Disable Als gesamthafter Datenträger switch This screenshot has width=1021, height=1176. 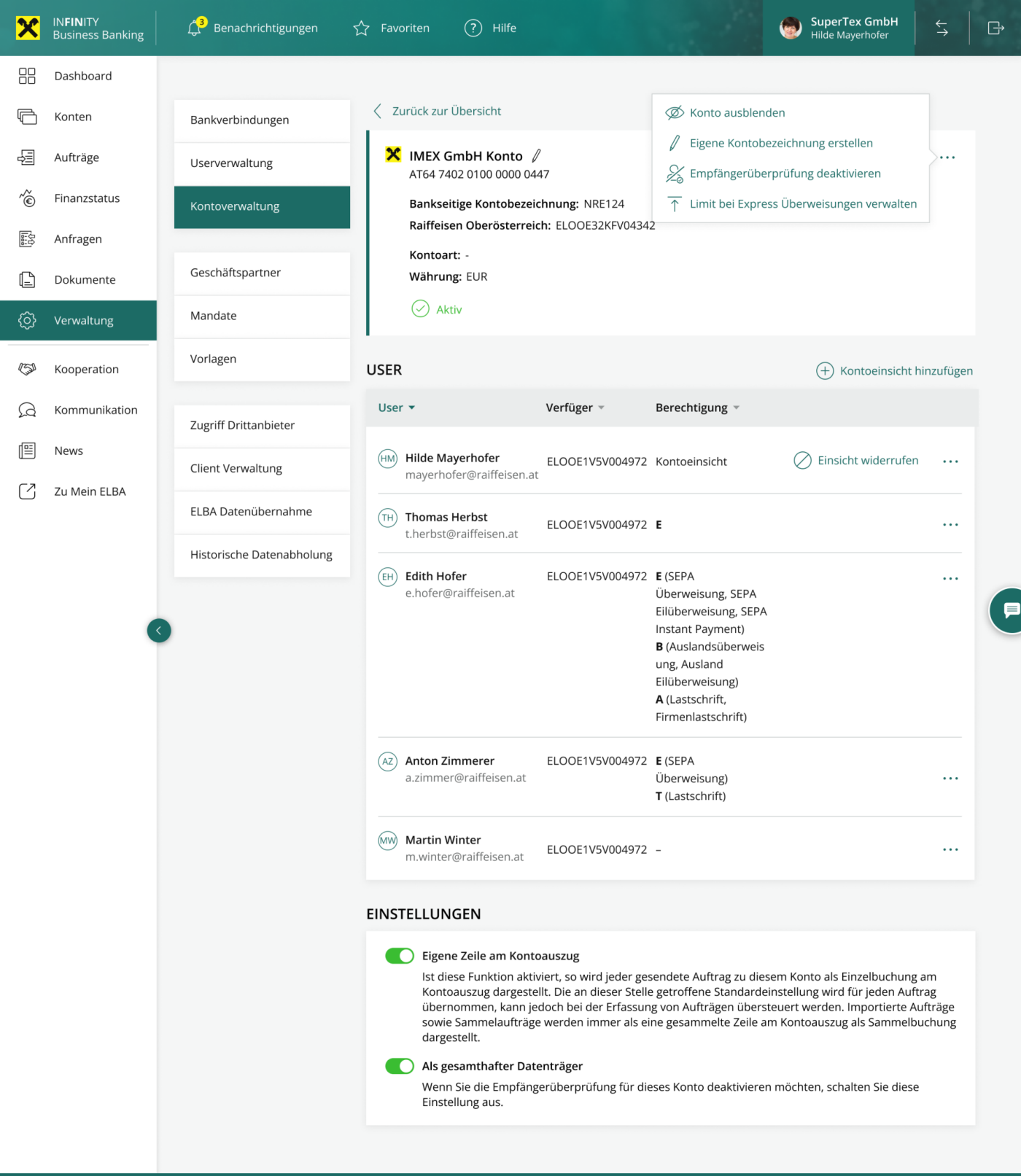tap(400, 1066)
